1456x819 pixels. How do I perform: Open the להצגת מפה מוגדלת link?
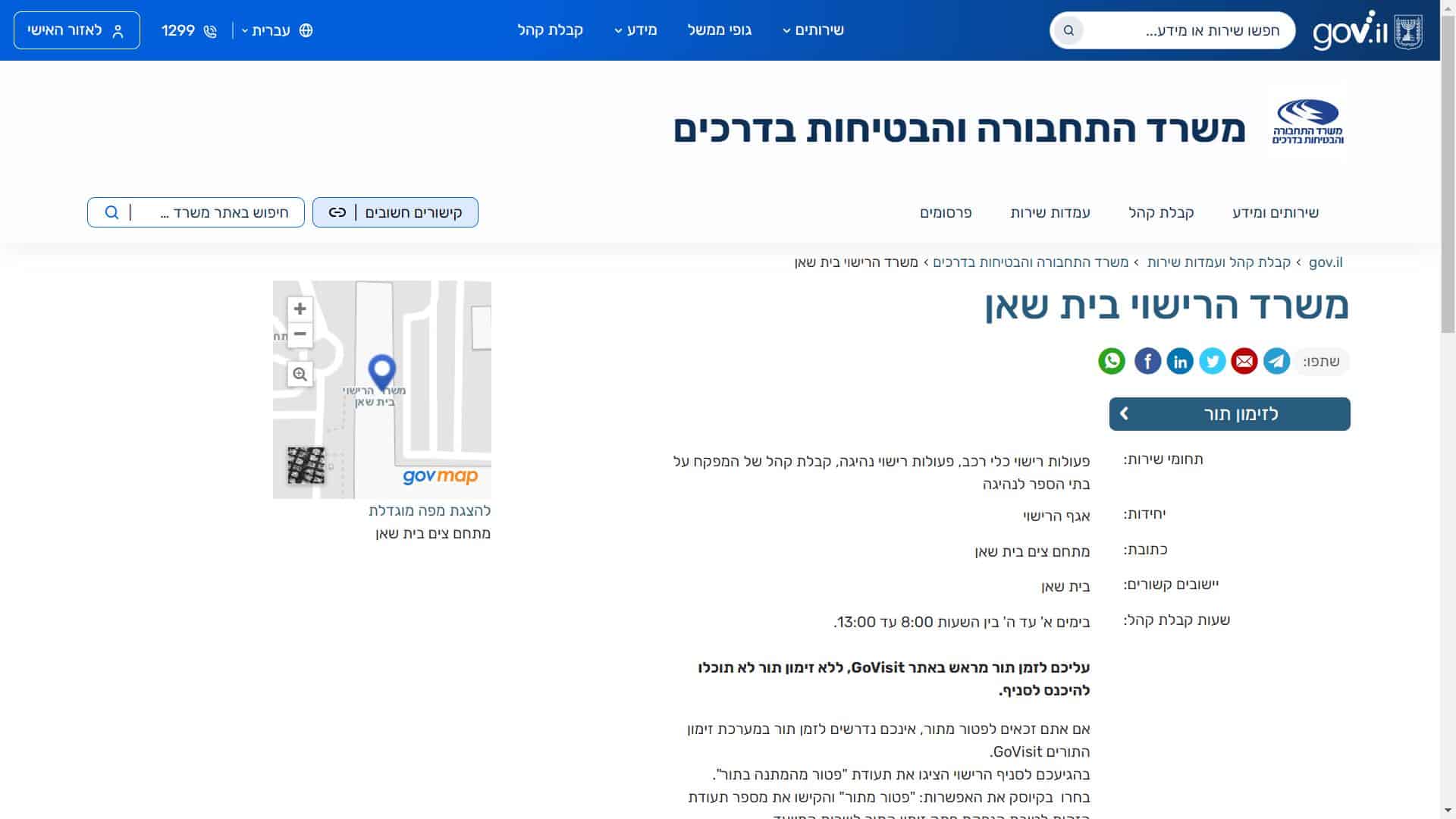click(x=429, y=510)
